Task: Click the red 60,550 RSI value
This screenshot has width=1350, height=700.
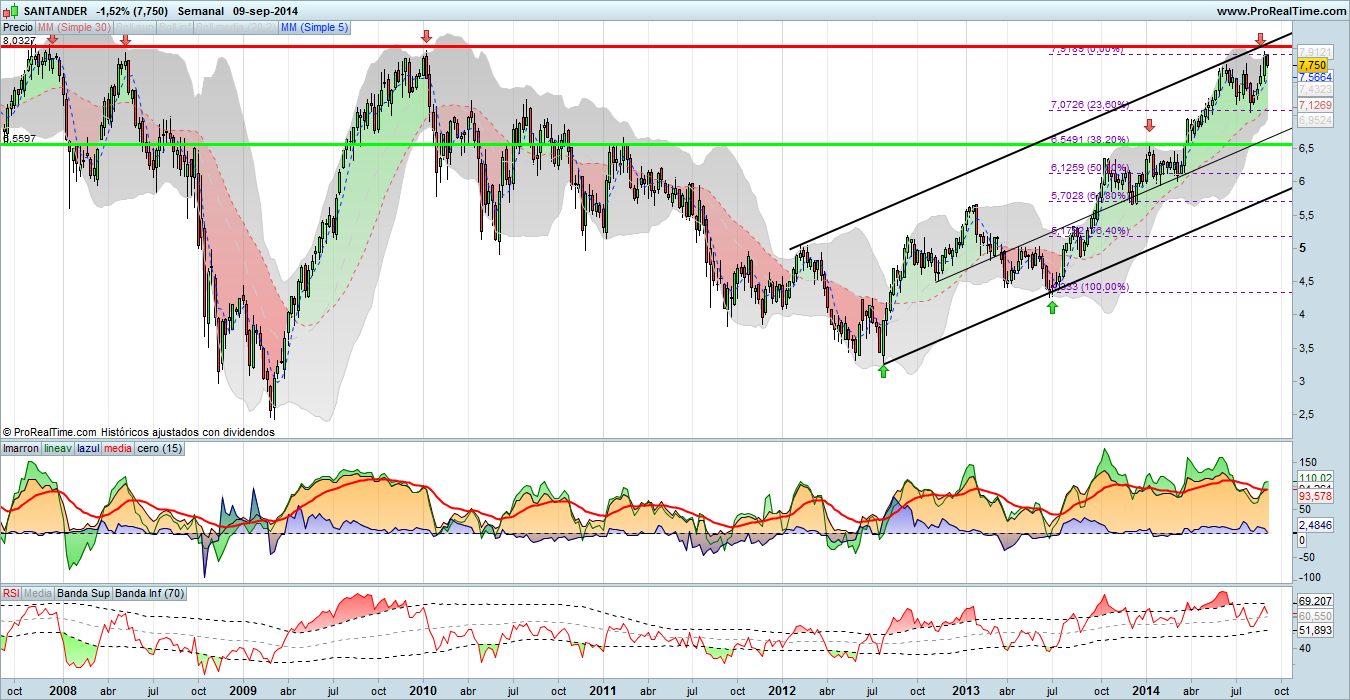Action: pyautogui.click(x=1315, y=616)
